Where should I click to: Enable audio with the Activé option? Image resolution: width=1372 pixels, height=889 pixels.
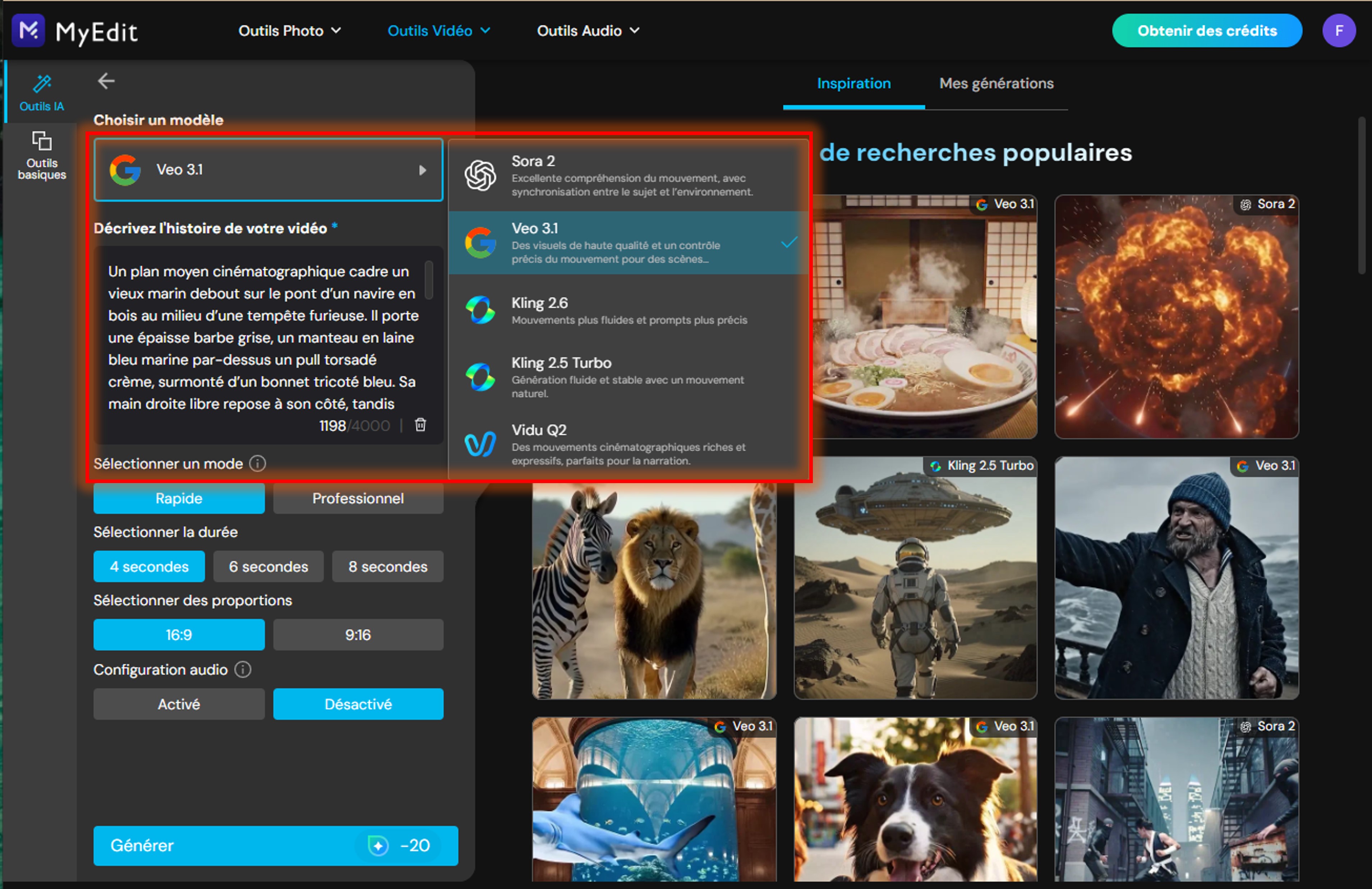pos(179,704)
